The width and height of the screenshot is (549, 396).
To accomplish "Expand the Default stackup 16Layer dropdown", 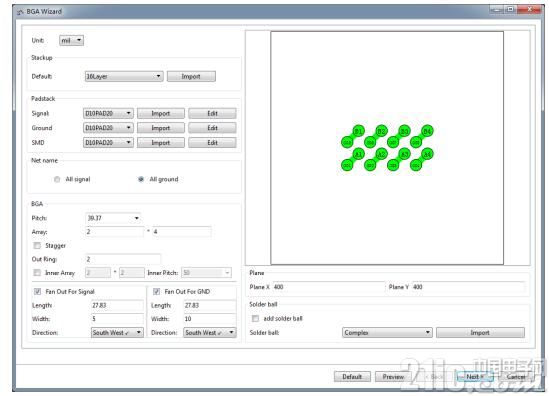I will [x=124, y=76].
